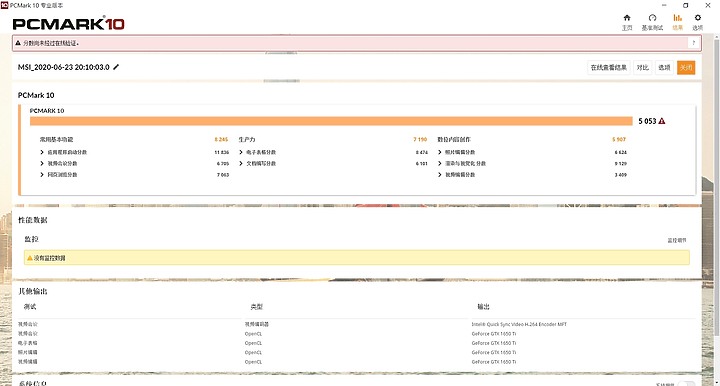Click the 生产力 section heading
Viewport: 720px width, 386px height.
pos(247,139)
